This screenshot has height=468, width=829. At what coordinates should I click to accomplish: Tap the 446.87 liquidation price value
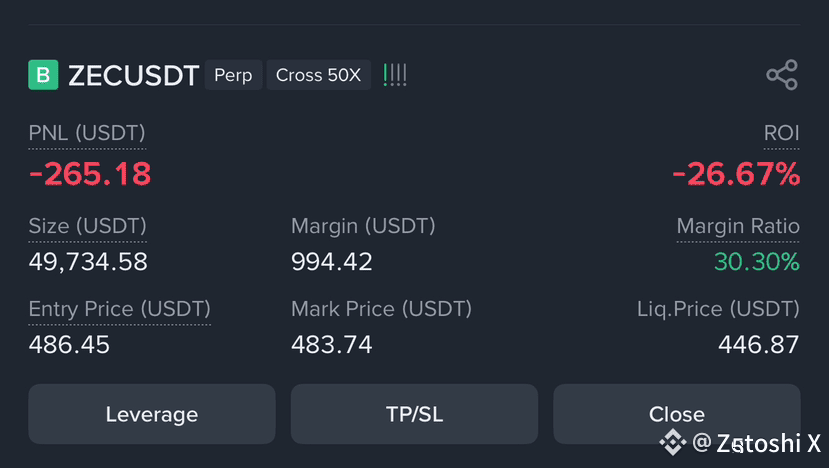click(x=759, y=345)
